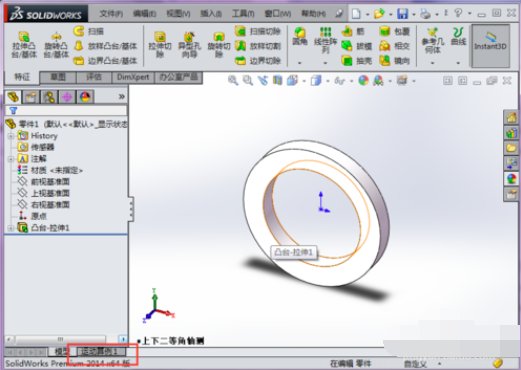Click the Shell (抽壳) tool
This screenshot has height=370, width=521.
pyautogui.click(x=357, y=61)
